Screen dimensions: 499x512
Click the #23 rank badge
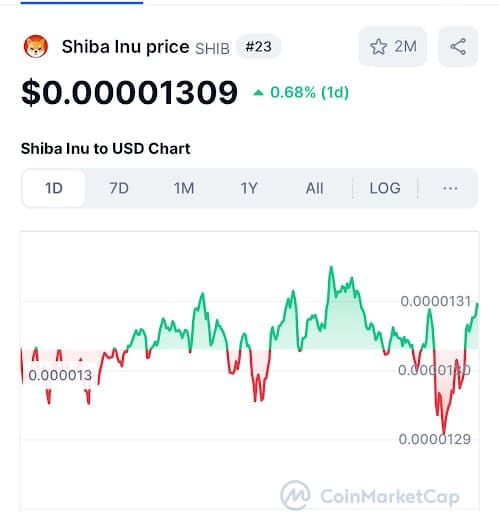pos(258,47)
